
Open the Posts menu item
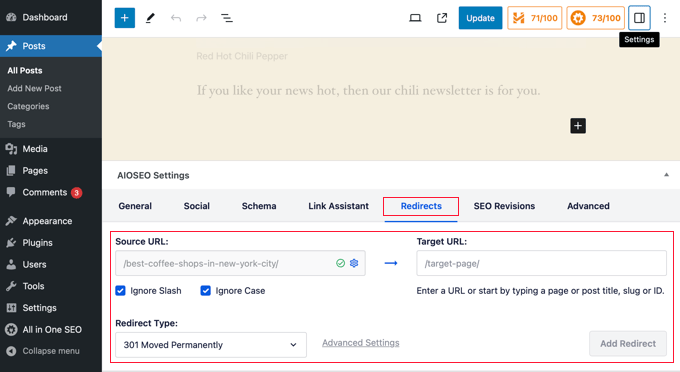(51, 46)
